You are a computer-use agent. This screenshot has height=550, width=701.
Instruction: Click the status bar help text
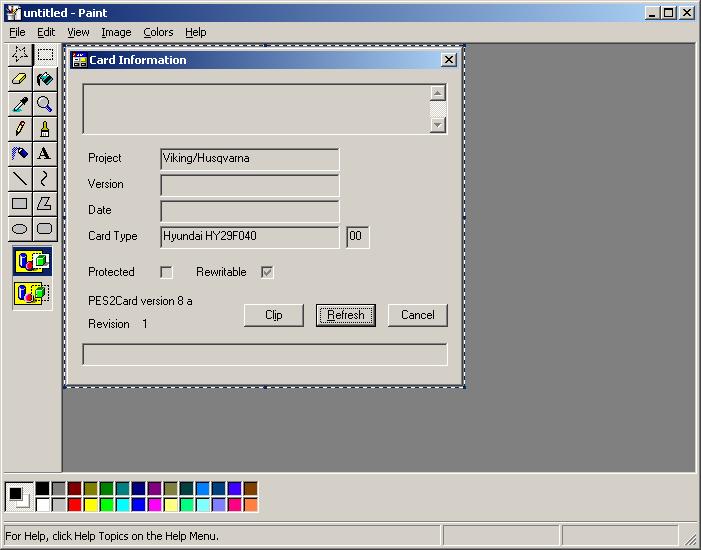click(112, 536)
